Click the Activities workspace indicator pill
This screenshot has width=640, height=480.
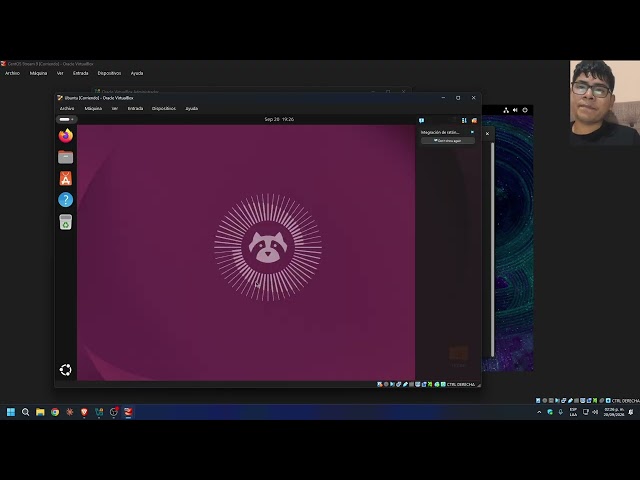point(66,120)
